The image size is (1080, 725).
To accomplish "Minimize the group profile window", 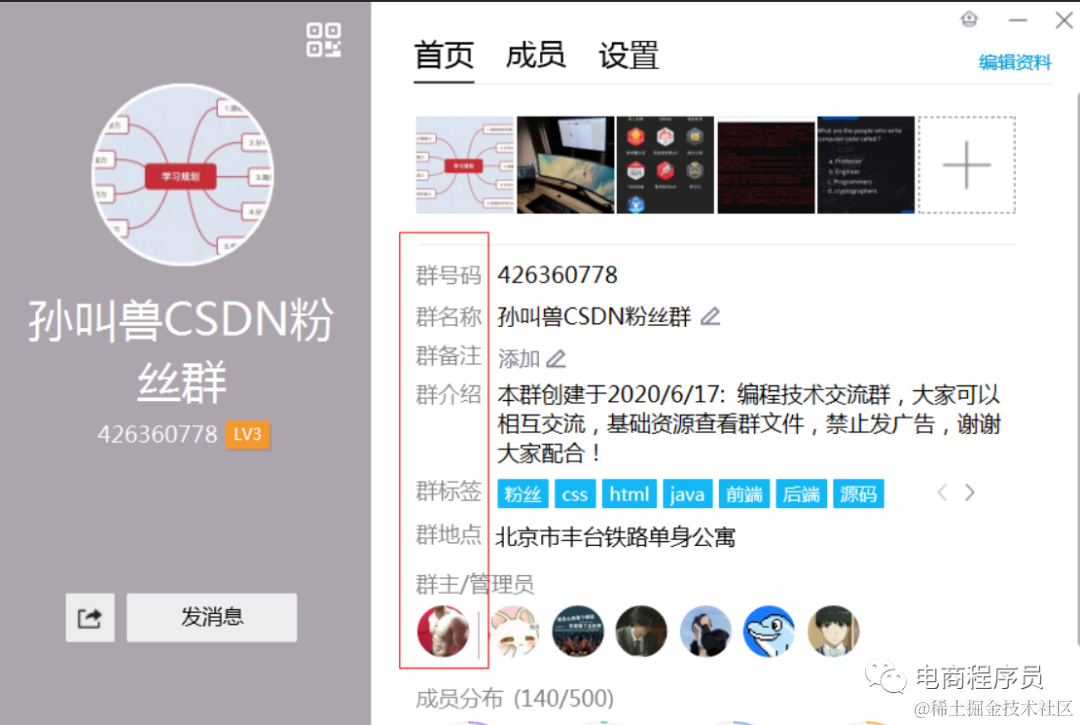I will click(x=1018, y=21).
